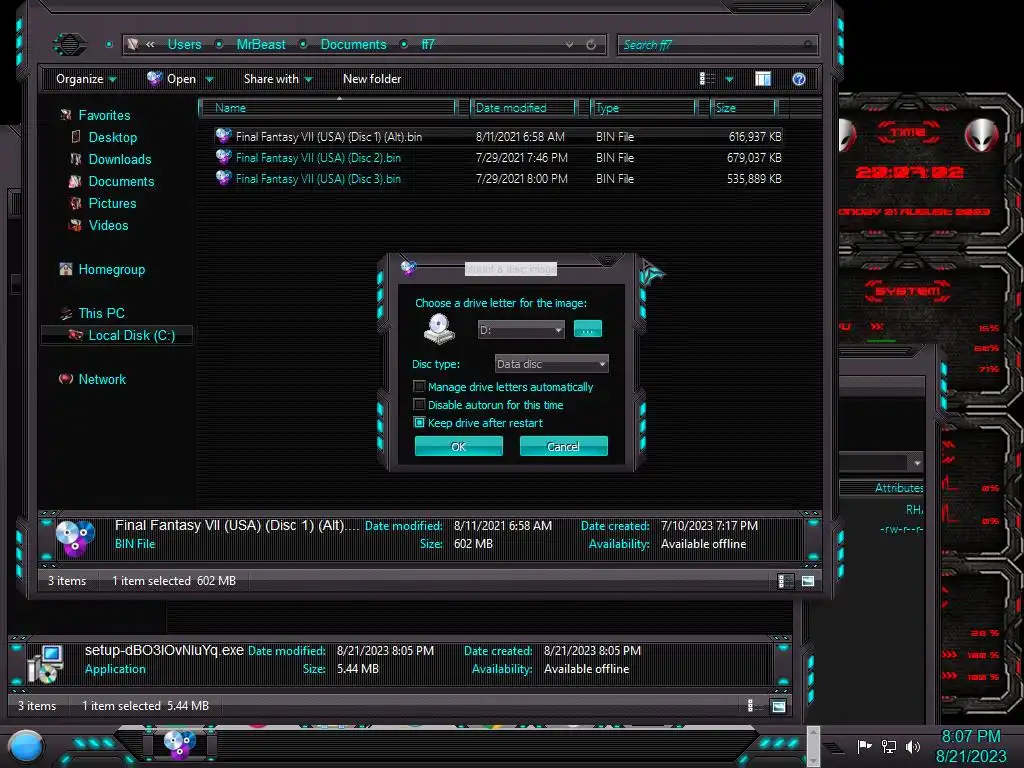Click the dropdown arrow in background right window
Viewport: 1024px width, 768px height.
point(917,462)
